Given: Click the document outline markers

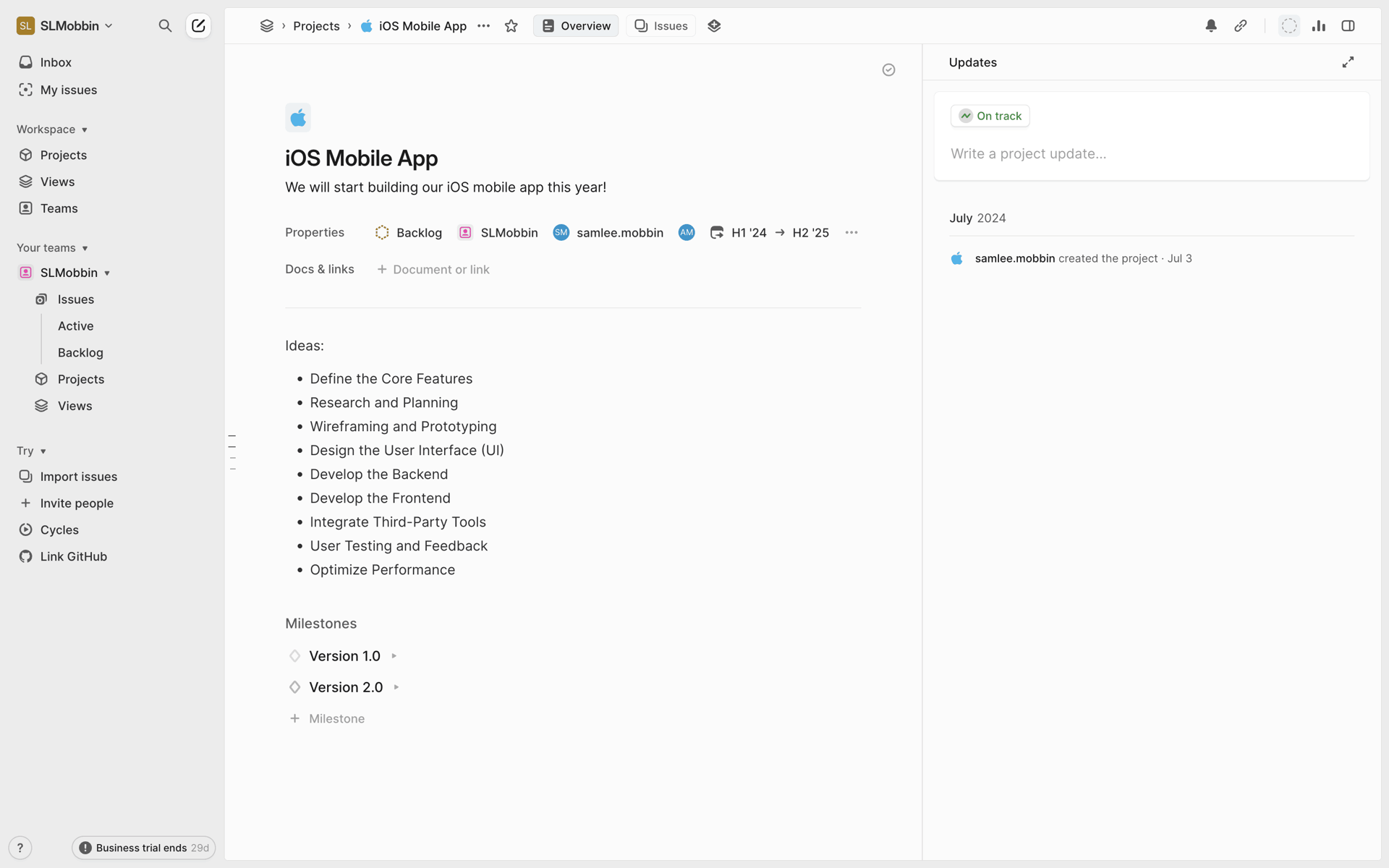Looking at the screenshot, I should pos(232,453).
